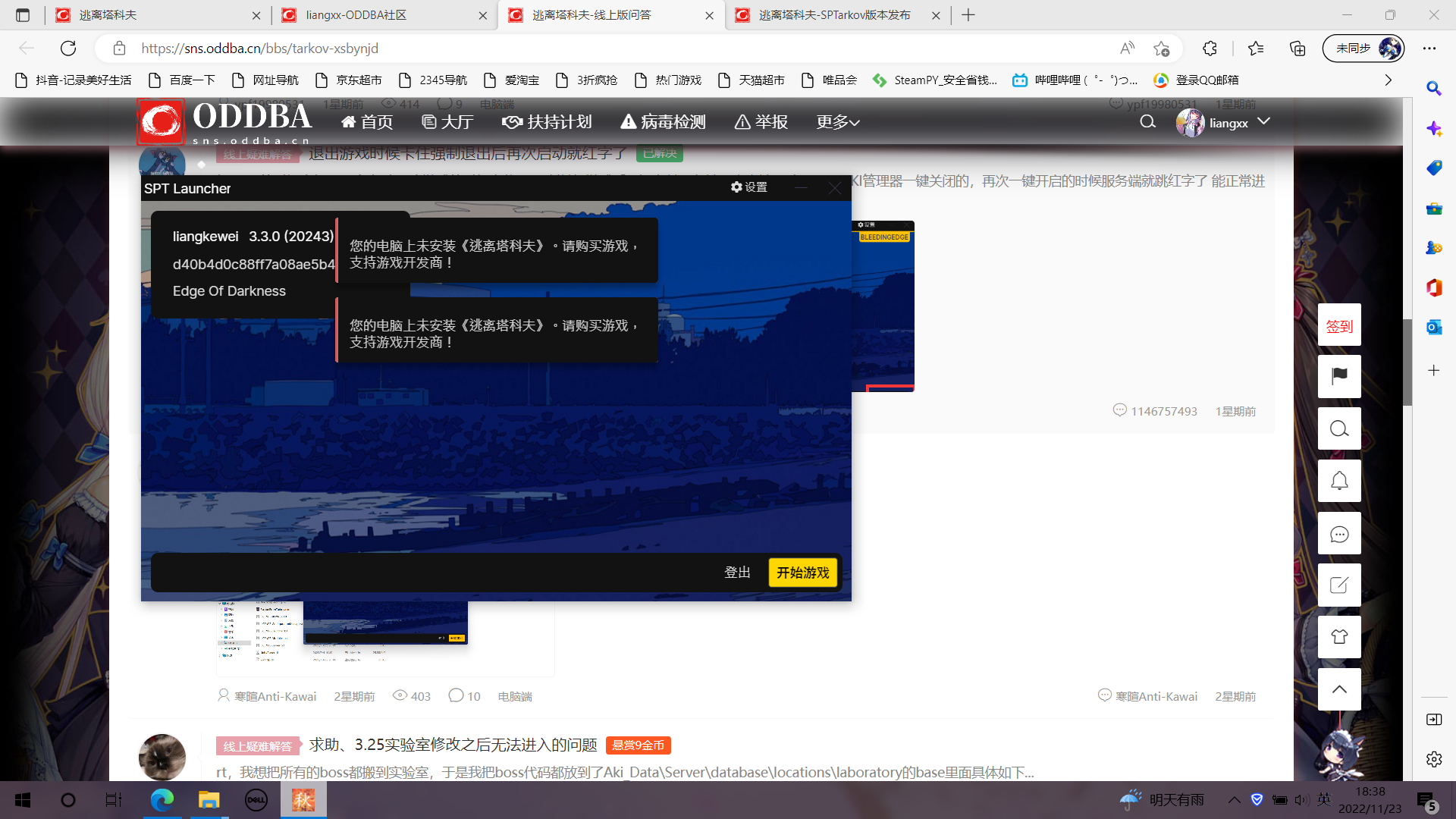Image resolution: width=1456 pixels, height=819 pixels.
Task: Click the browser refresh button
Action: point(68,49)
